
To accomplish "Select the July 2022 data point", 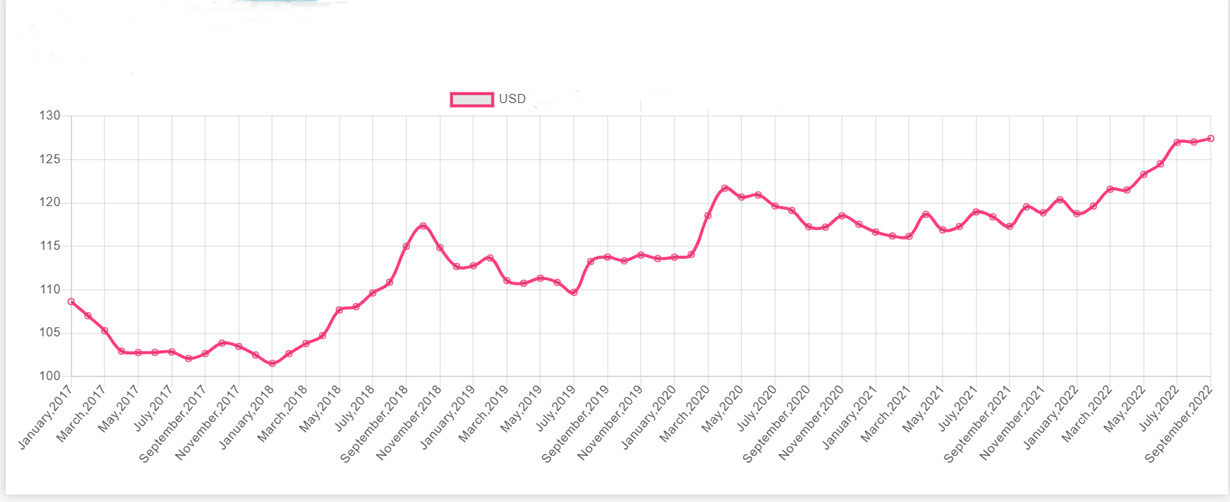I will pos(1177,142).
